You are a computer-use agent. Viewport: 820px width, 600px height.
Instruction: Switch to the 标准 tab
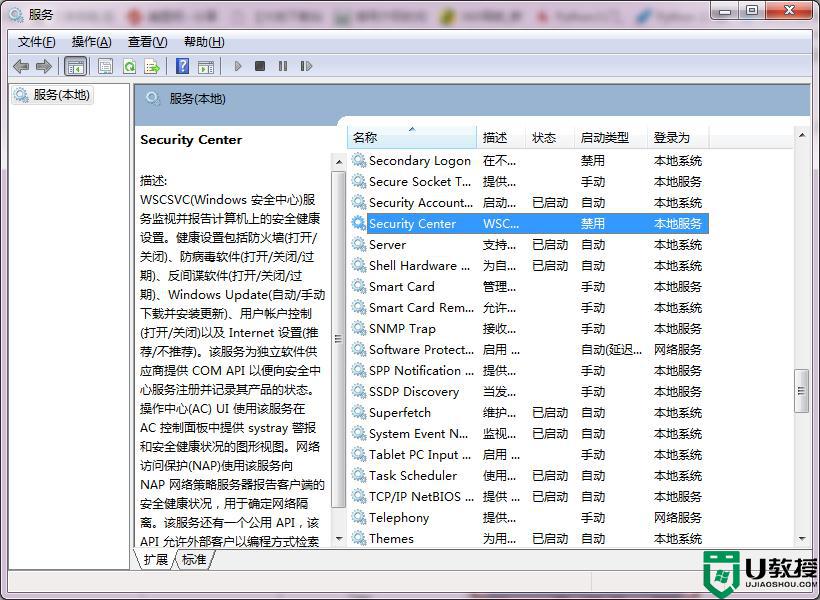194,560
